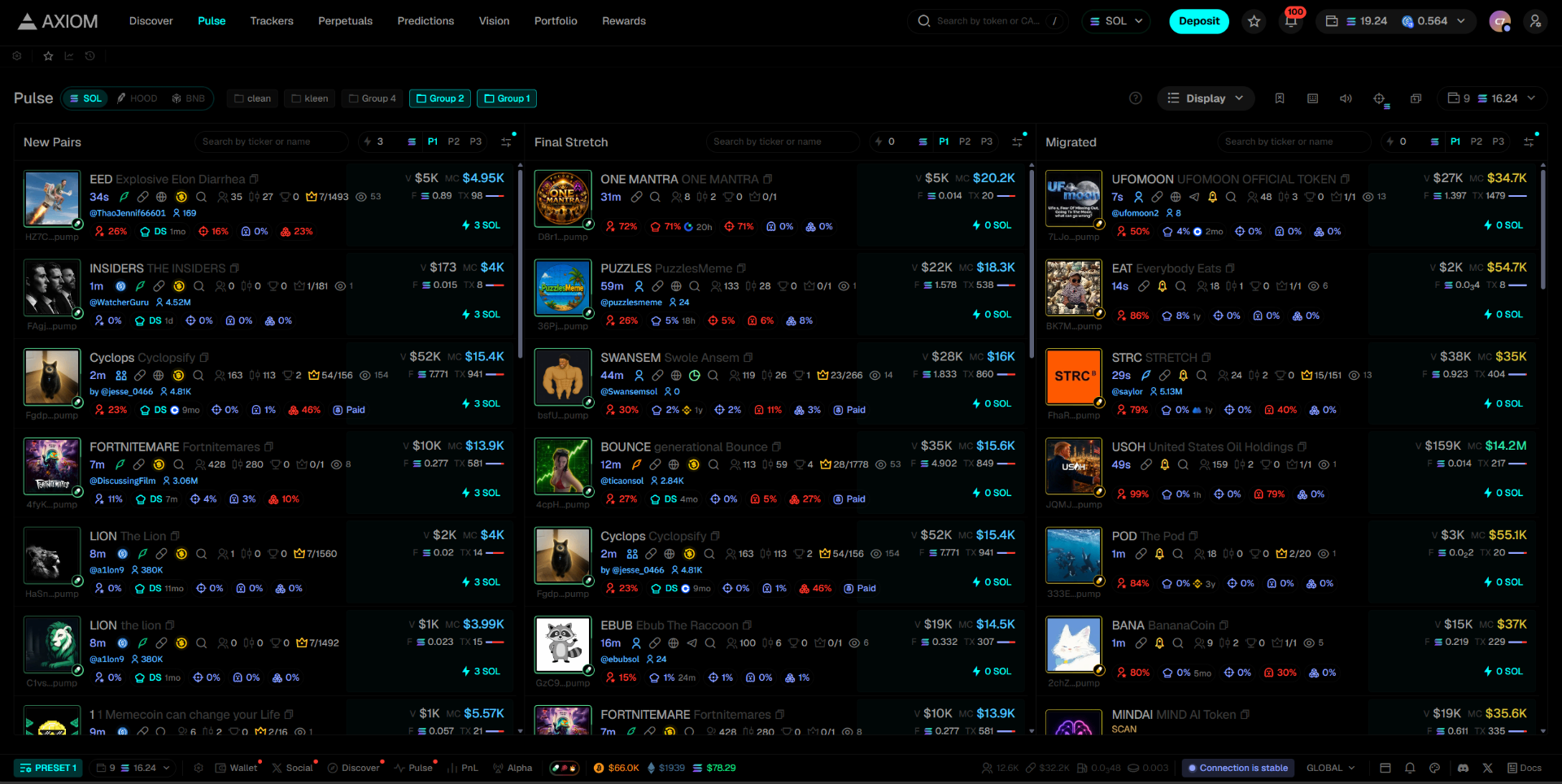Search icon on ONE MANTRA row
Image resolution: width=1562 pixels, height=784 pixels.
coord(655,197)
